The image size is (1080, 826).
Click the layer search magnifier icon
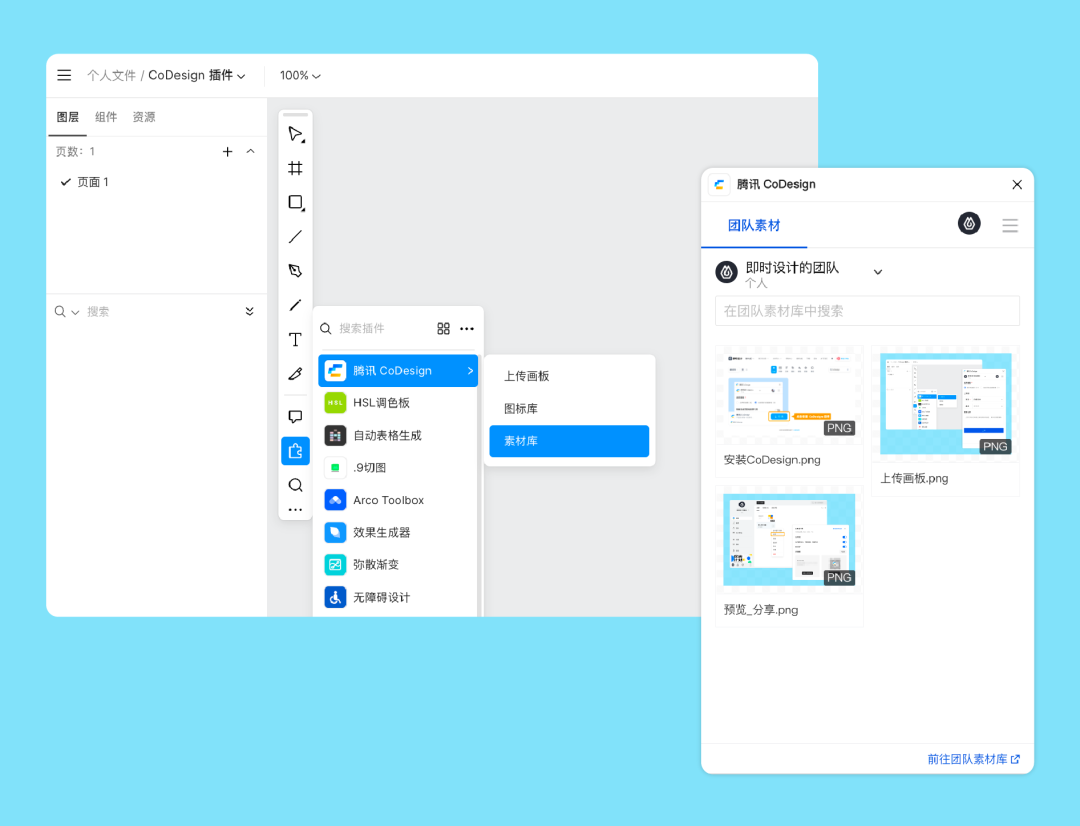pos(60,311)
